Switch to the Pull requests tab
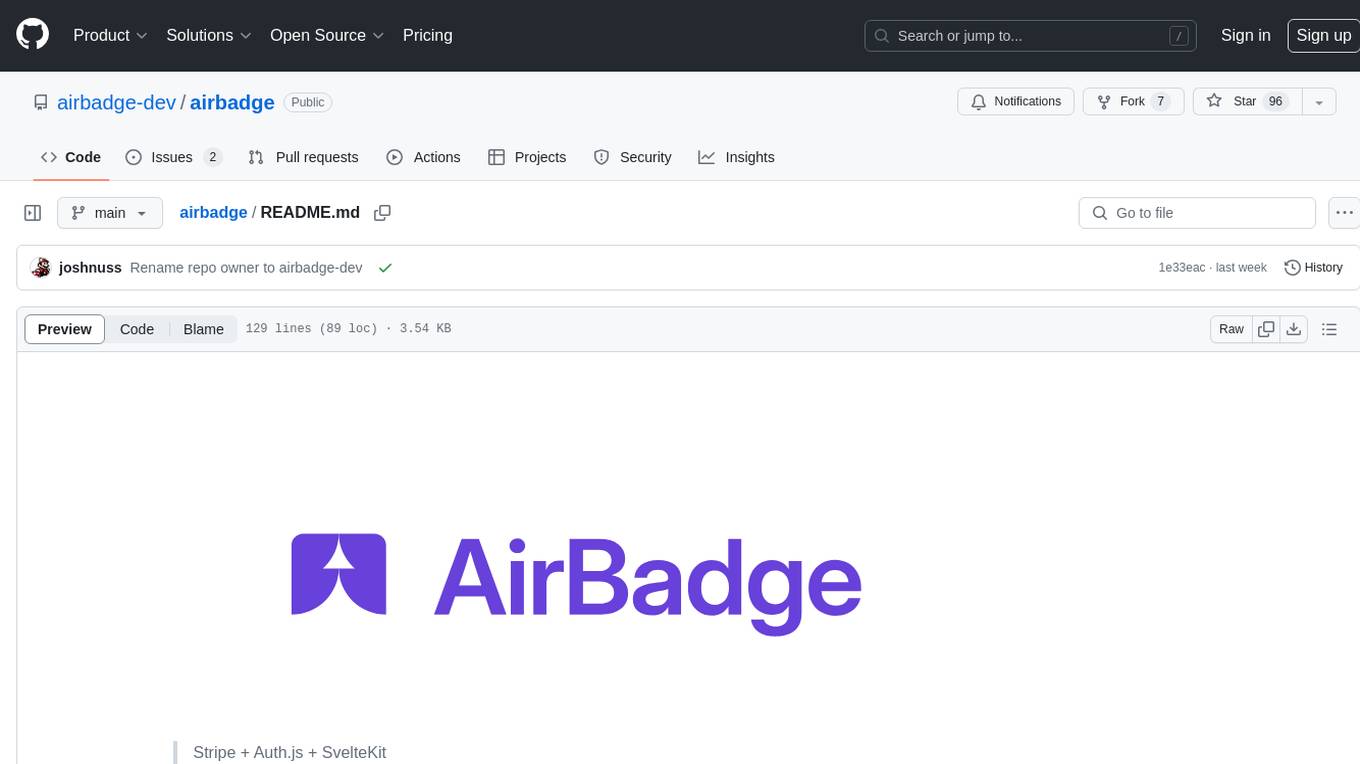 click(x=303, y=157)
